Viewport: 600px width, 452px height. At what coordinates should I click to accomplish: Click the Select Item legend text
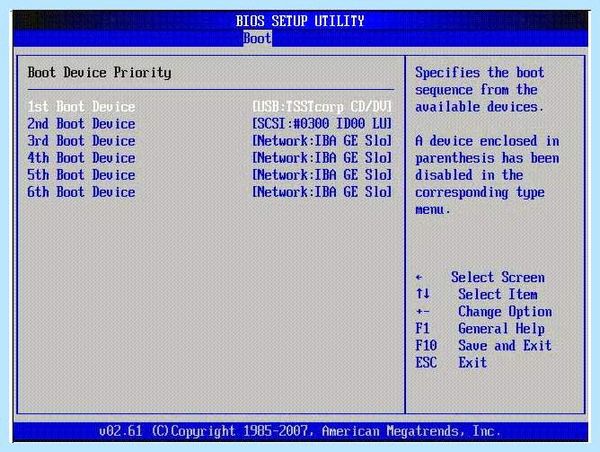tap(498, 294)
